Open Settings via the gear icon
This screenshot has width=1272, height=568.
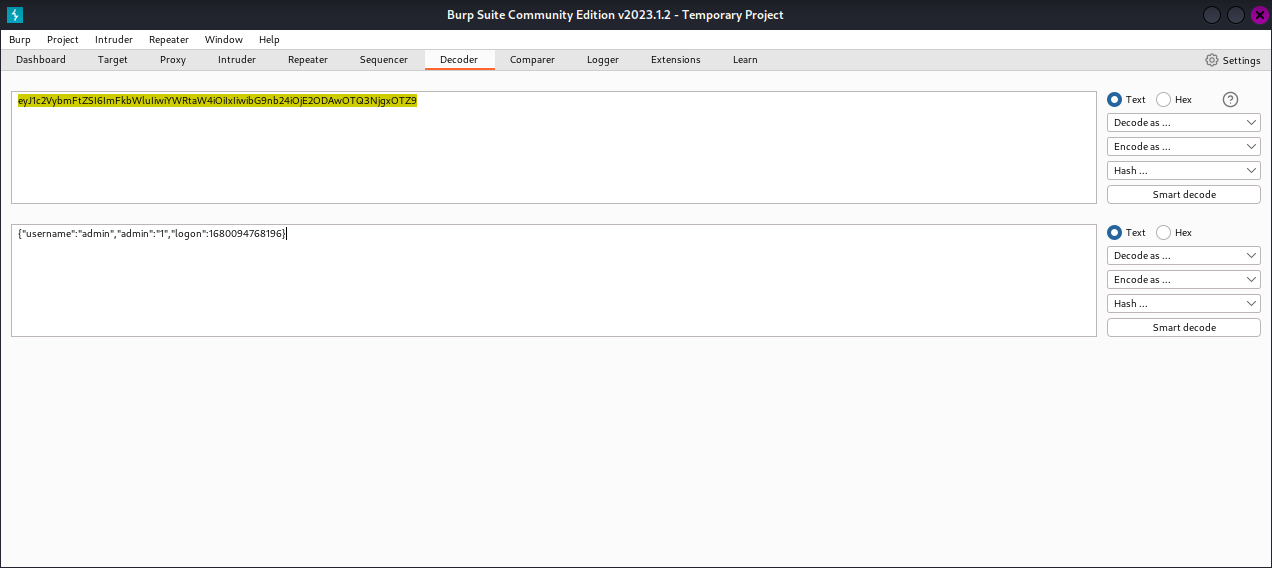click(x=1212, y=60)
